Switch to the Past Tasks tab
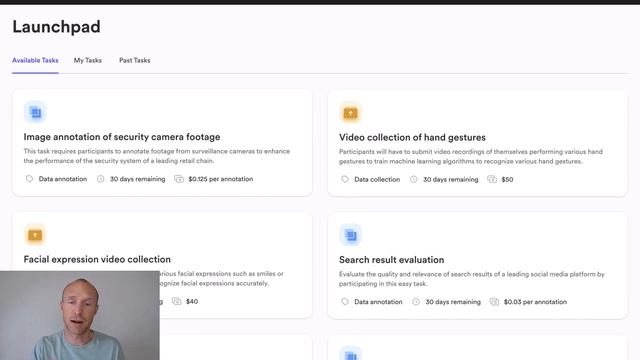Screen dimensions: 640x360 coord(135,60)
